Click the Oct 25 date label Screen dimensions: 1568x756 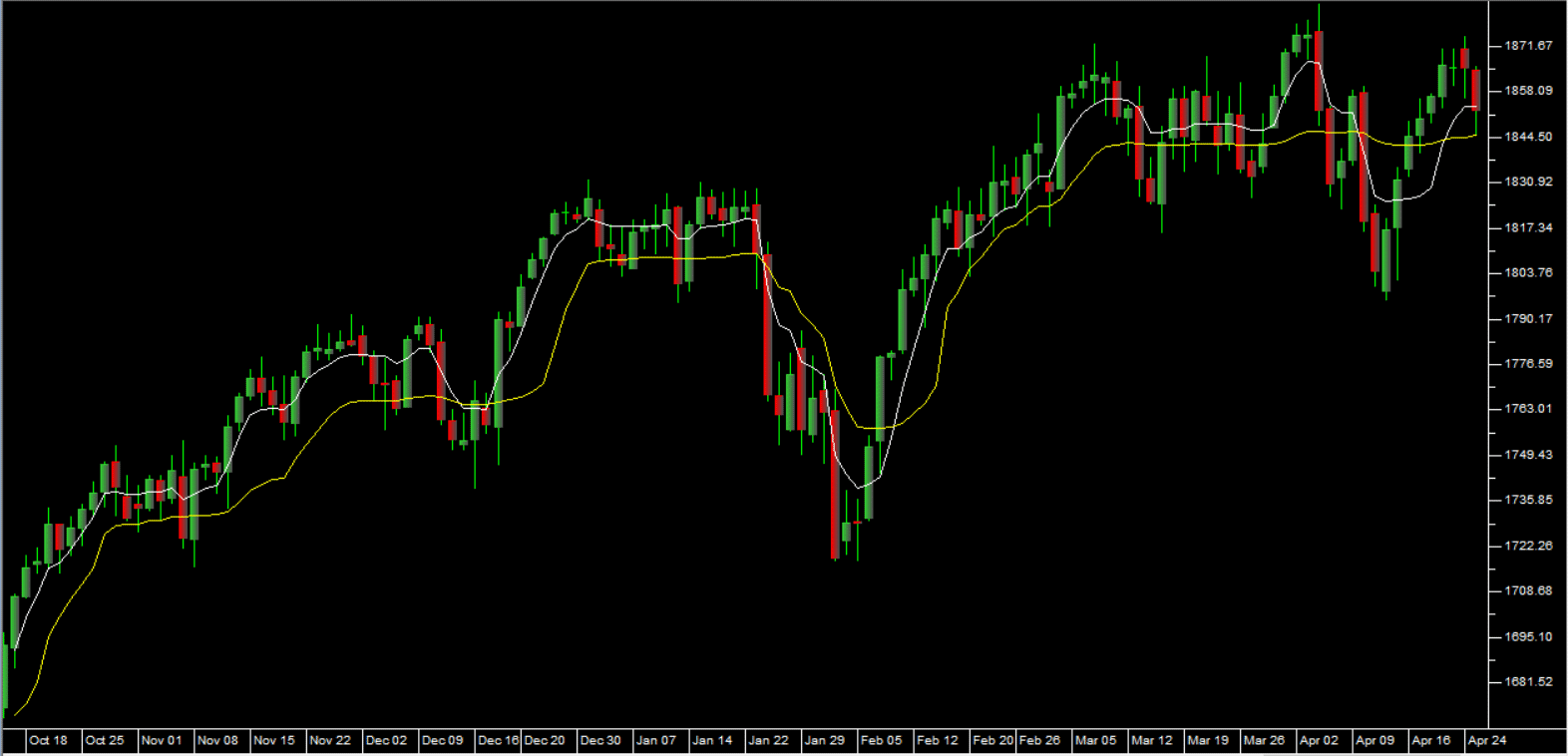pyautogui.click(x=105, y=740)
